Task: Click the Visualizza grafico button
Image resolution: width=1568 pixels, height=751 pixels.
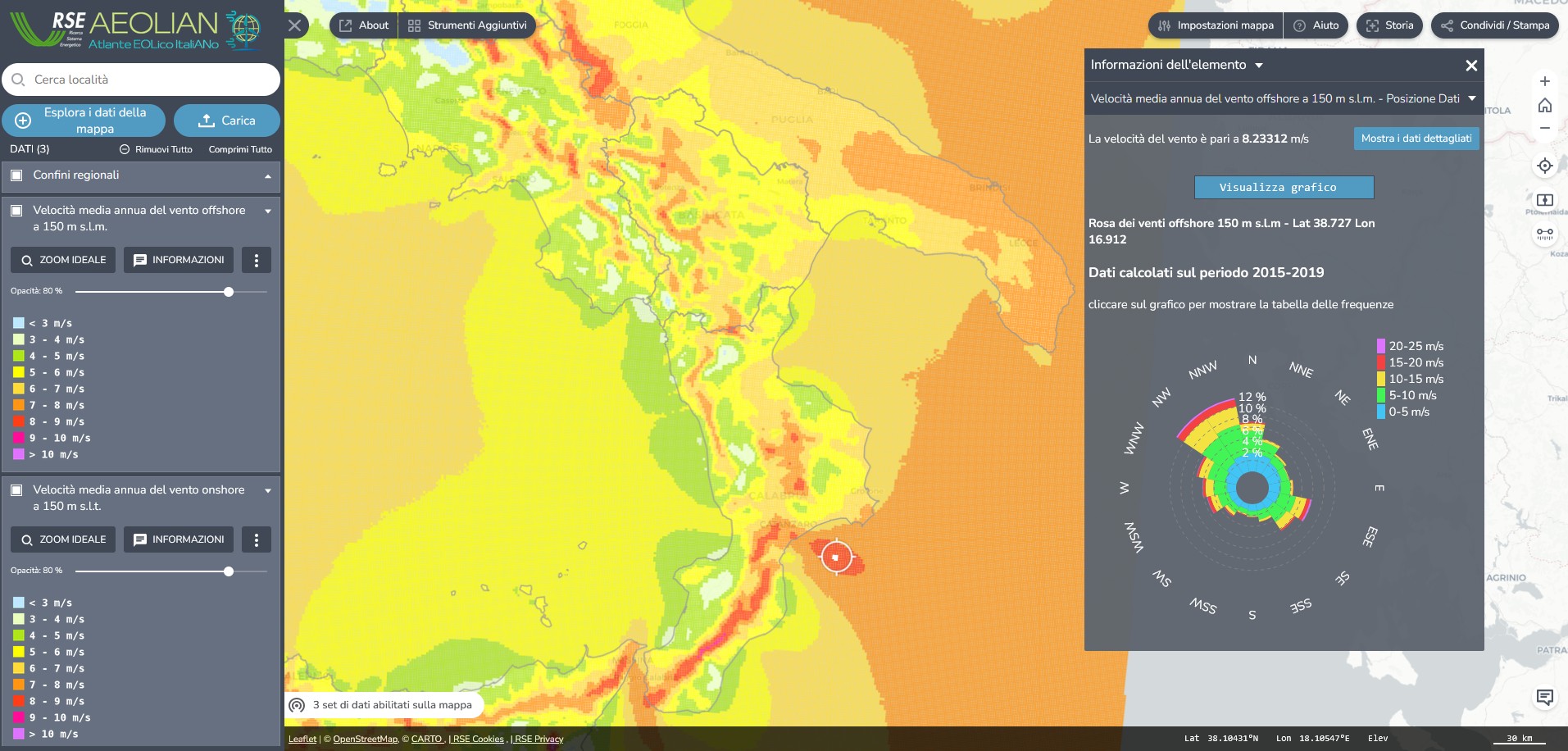Action: (1284, 188)
